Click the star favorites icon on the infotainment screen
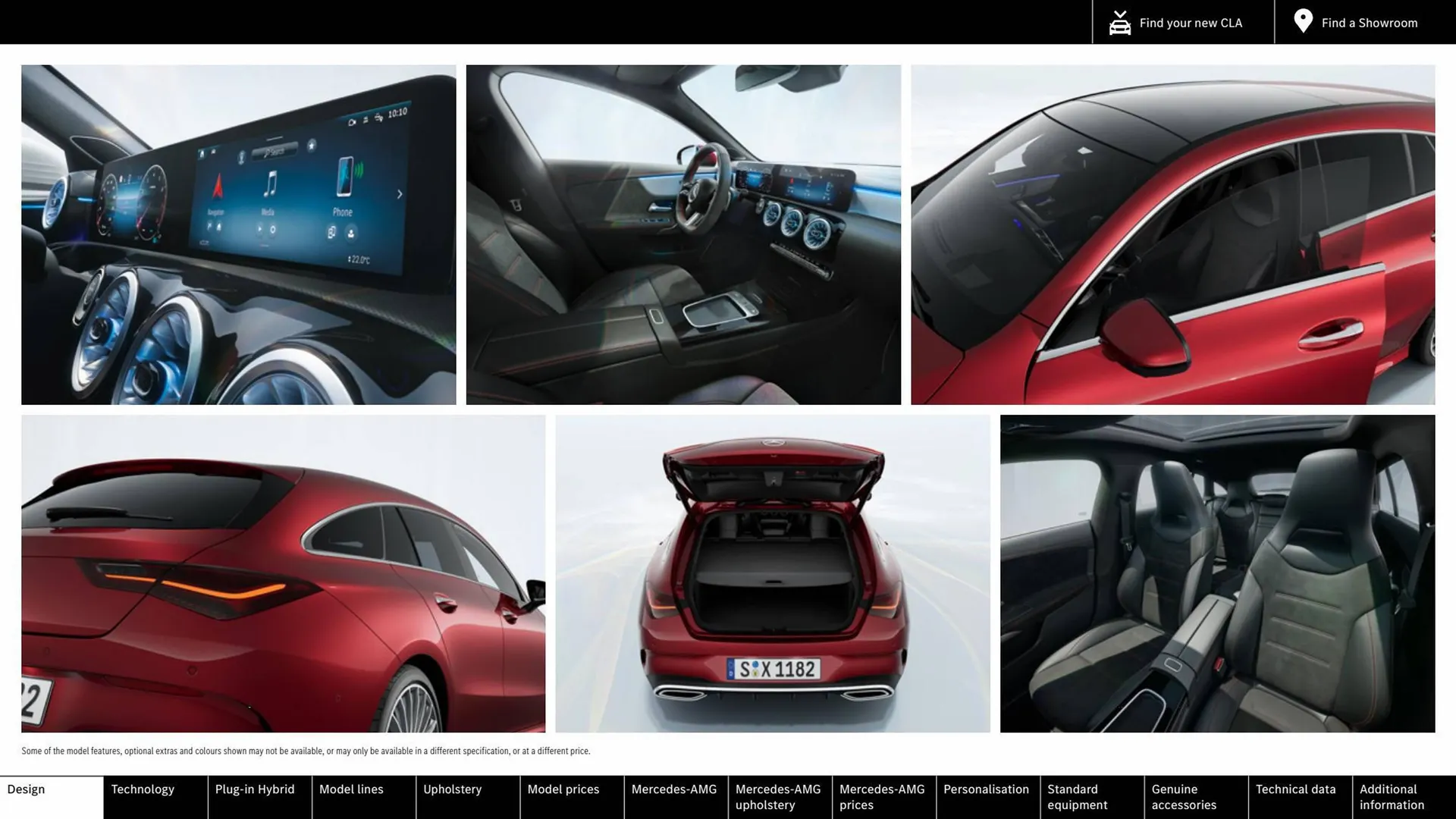This screenshot has width=1456, height=819. pyautogui.click(x=312, y=146)
